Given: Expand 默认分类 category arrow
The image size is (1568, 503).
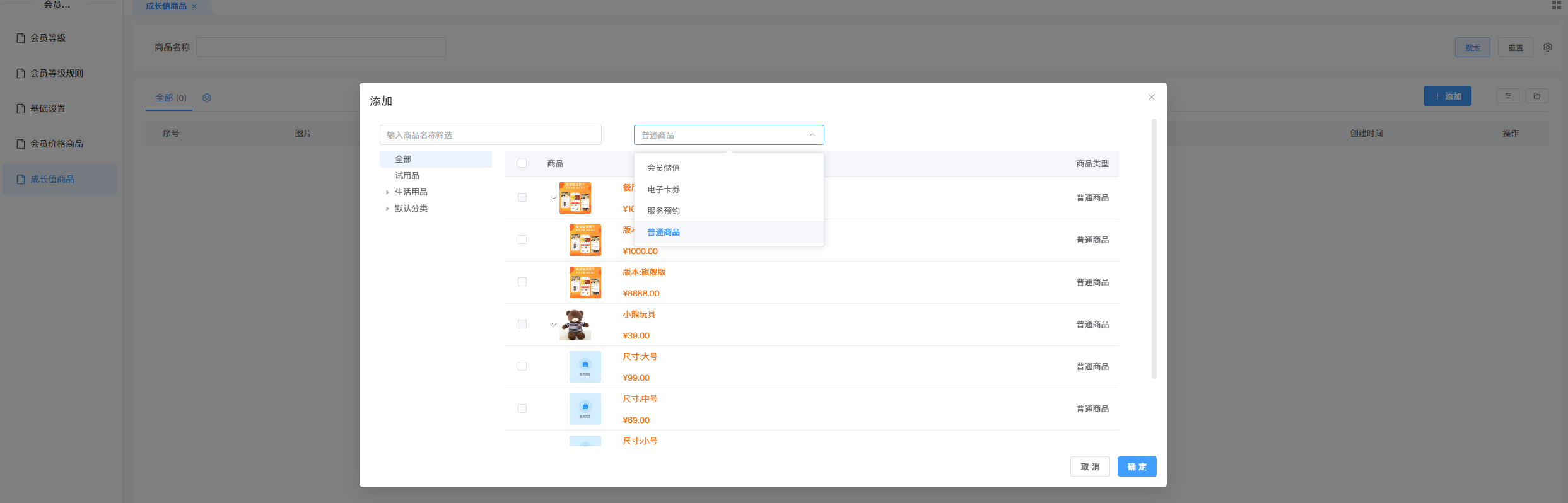Looking at the screenshot, I should click(387, 208).
